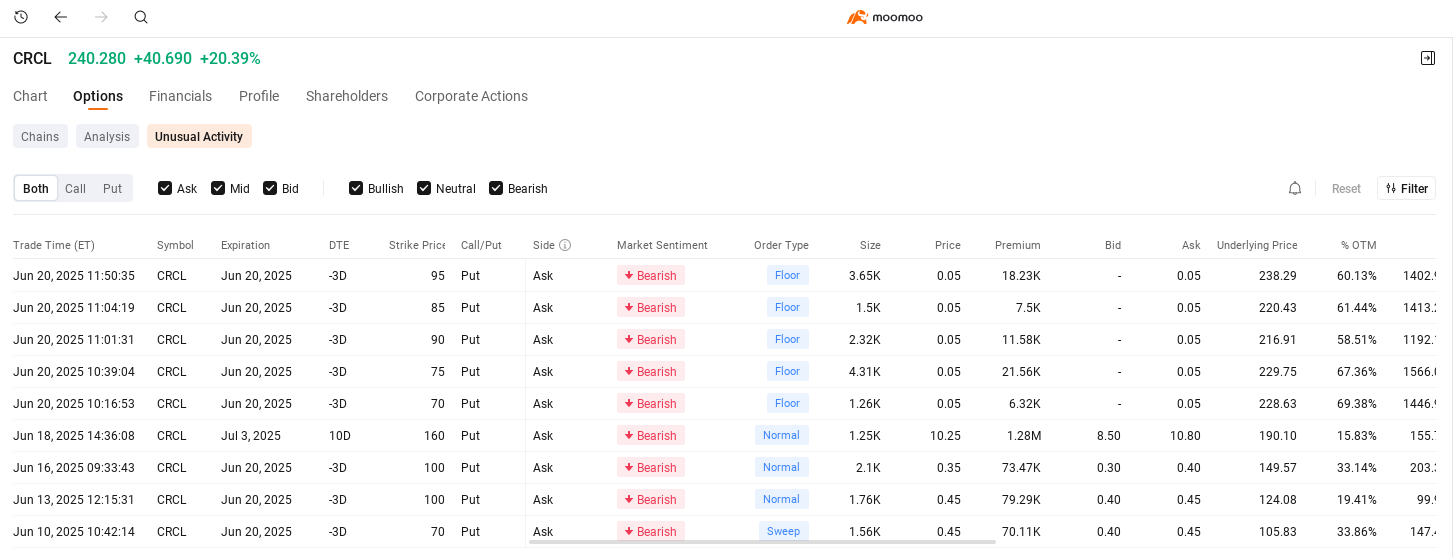Click the horizontal table scrollbar

pyautogui.click(x=762, y=542)
